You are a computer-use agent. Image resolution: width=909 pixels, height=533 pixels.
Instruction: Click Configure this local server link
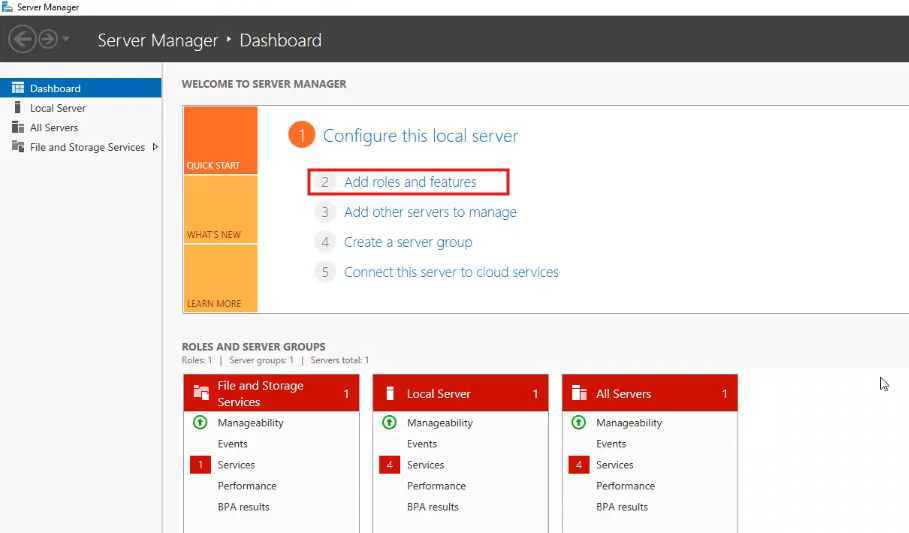click(420, 136)
